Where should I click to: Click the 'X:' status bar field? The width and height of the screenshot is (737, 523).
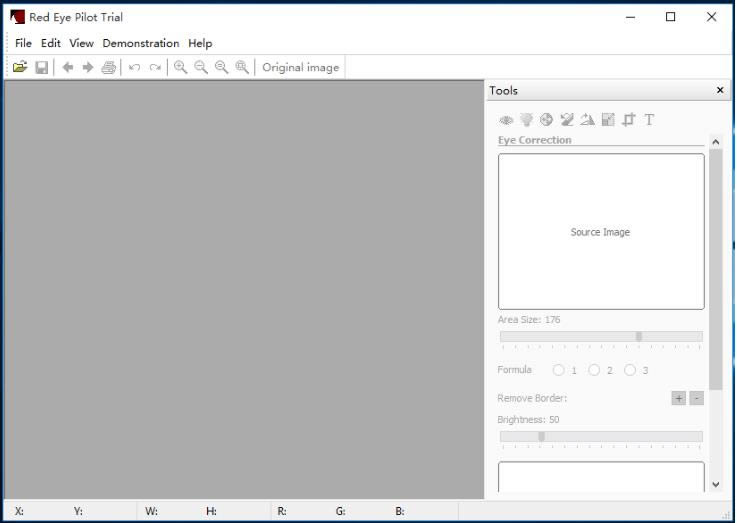(19, 511)
